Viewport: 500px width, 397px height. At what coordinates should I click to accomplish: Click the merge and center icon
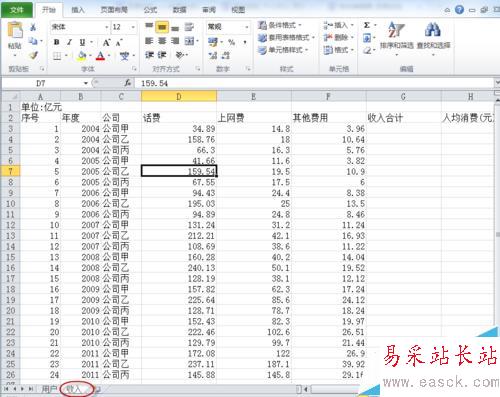point(189,41)
